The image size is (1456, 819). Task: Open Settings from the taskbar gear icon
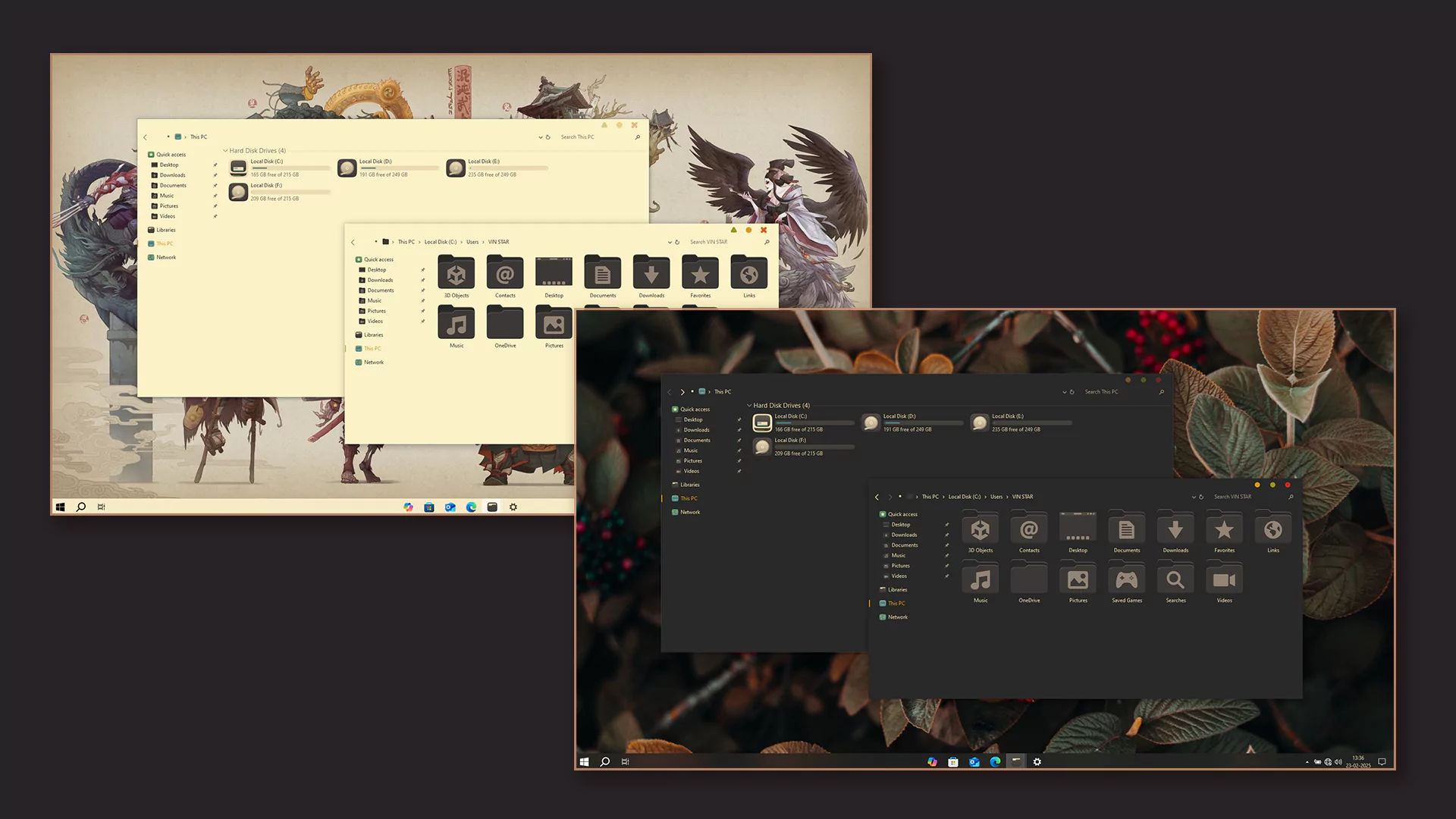1037,761
